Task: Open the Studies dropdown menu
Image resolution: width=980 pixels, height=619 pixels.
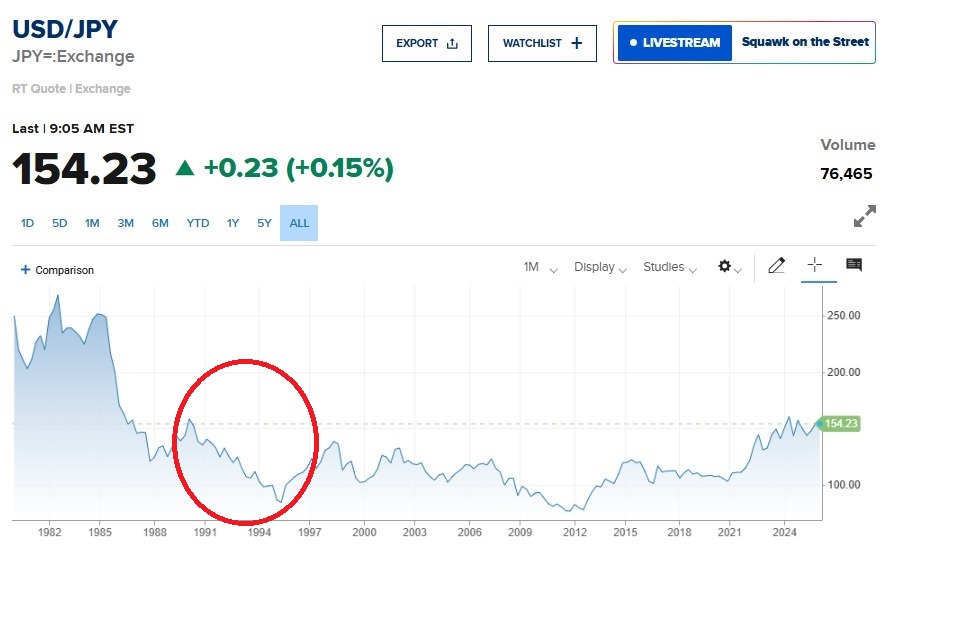Action: [x=670, y=267]
